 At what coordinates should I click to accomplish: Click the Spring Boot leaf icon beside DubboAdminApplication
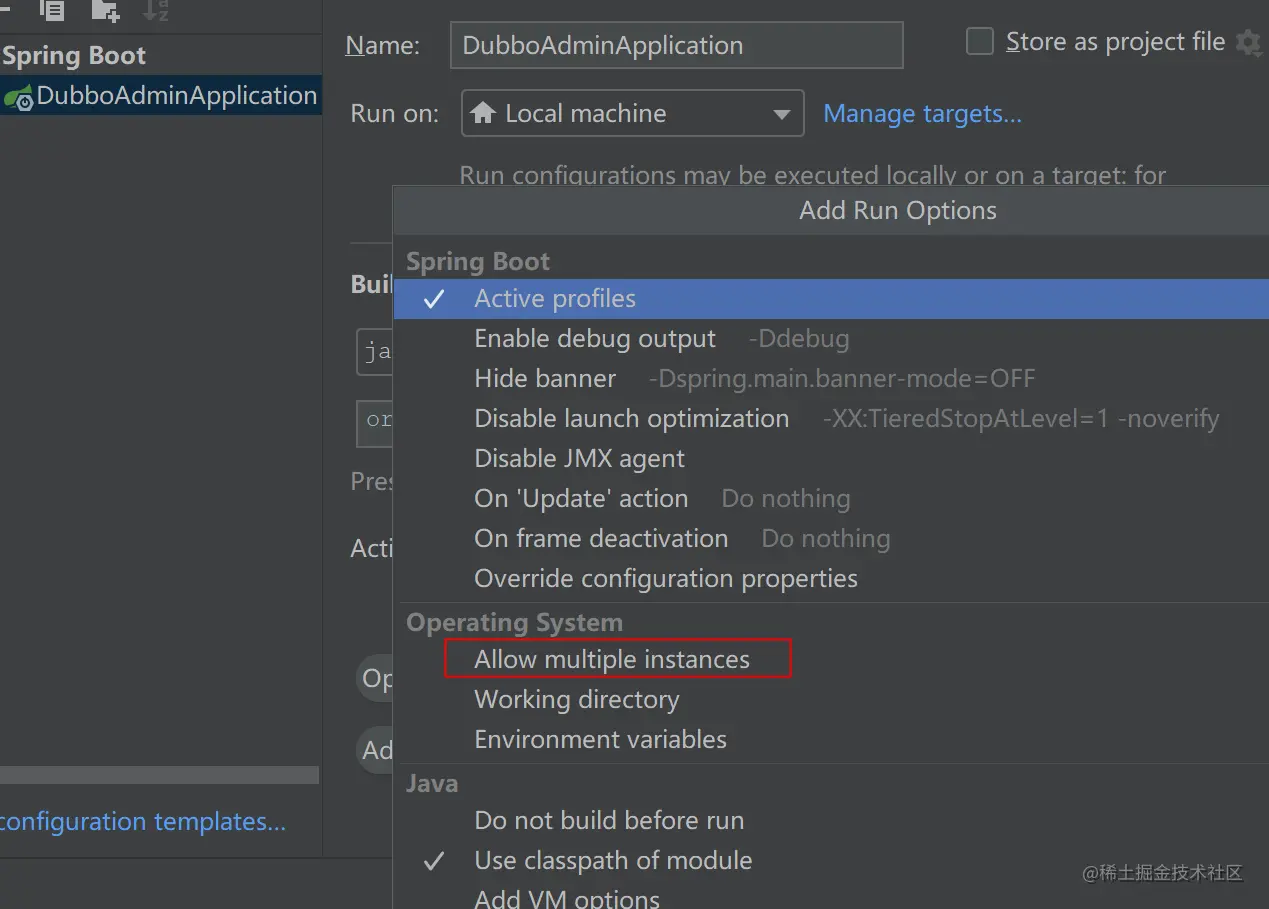pos(18,98)
